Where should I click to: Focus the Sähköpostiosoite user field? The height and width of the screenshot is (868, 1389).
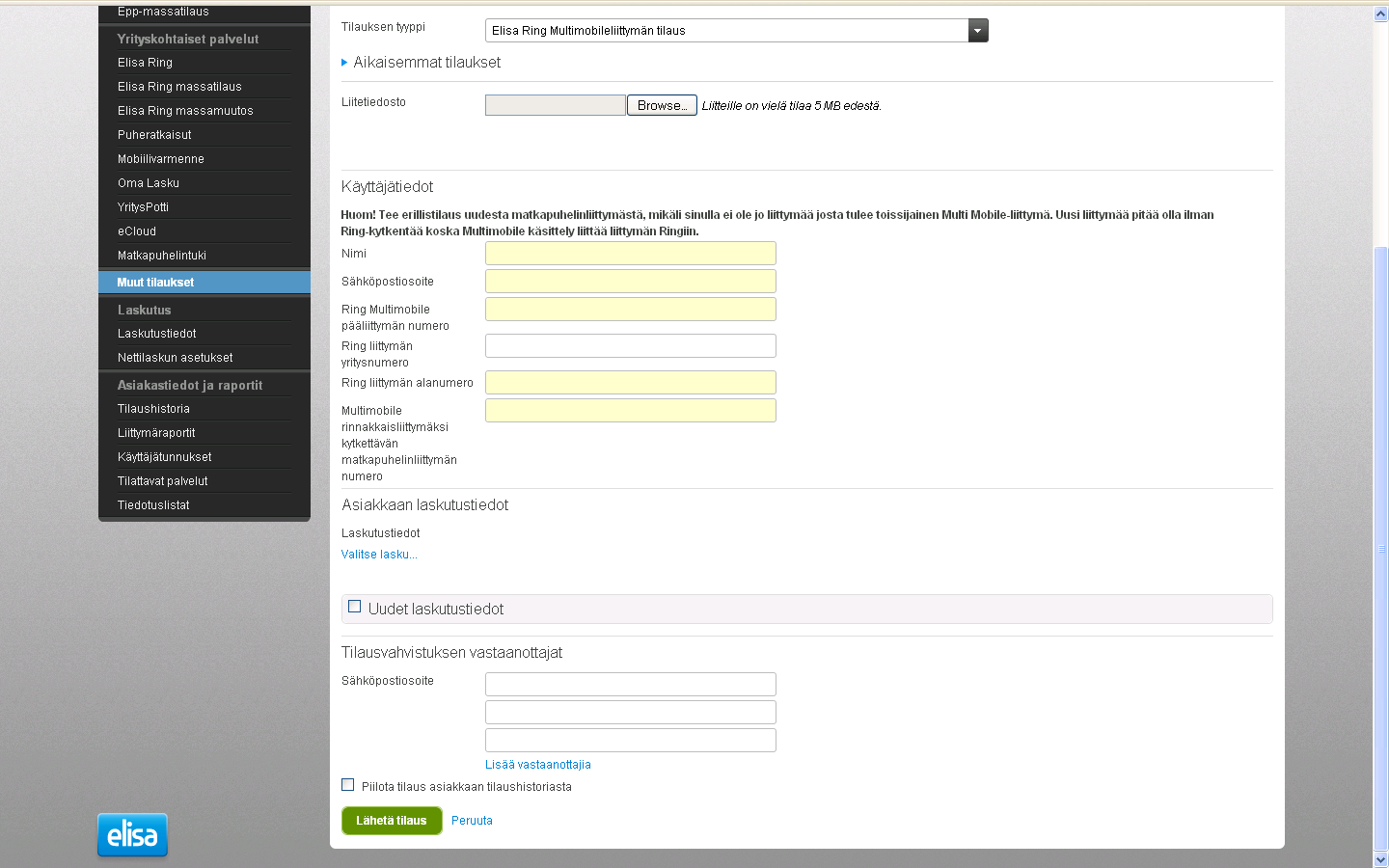pyautogui.click(x=631, y=281)
